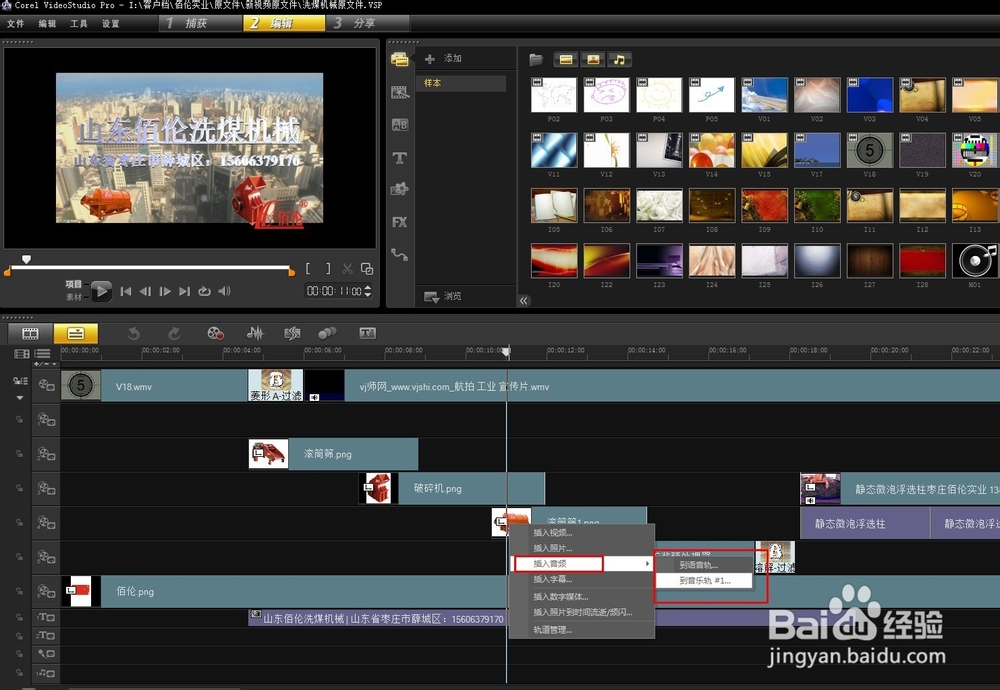The width and height of the screenshot is (1000, 690).
Task: Click the scissors Split Clip icon
Action: 347,269
